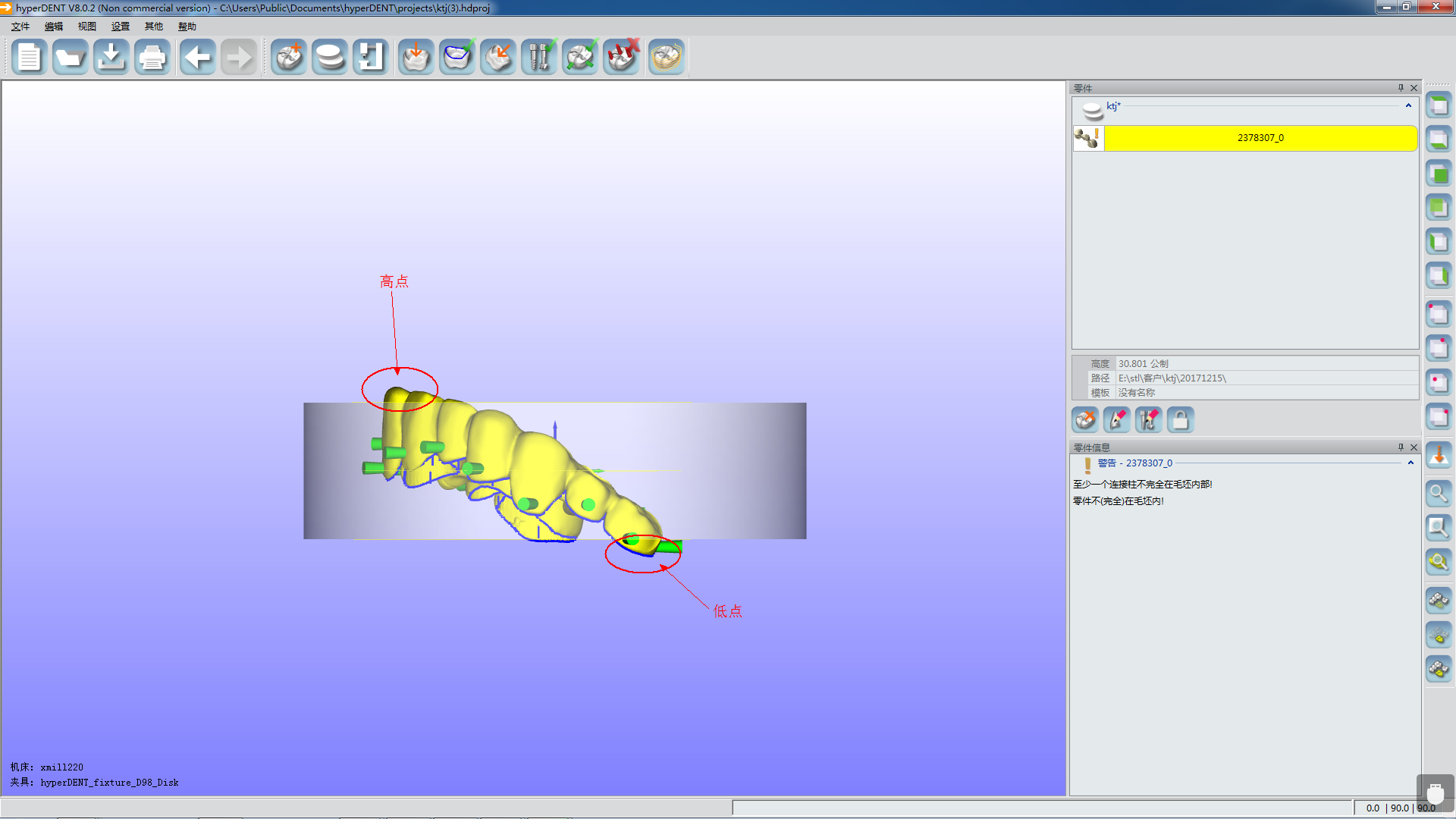Switch to bottom view cube icon
The image size is (1456, 819).
coord(1439,140)
